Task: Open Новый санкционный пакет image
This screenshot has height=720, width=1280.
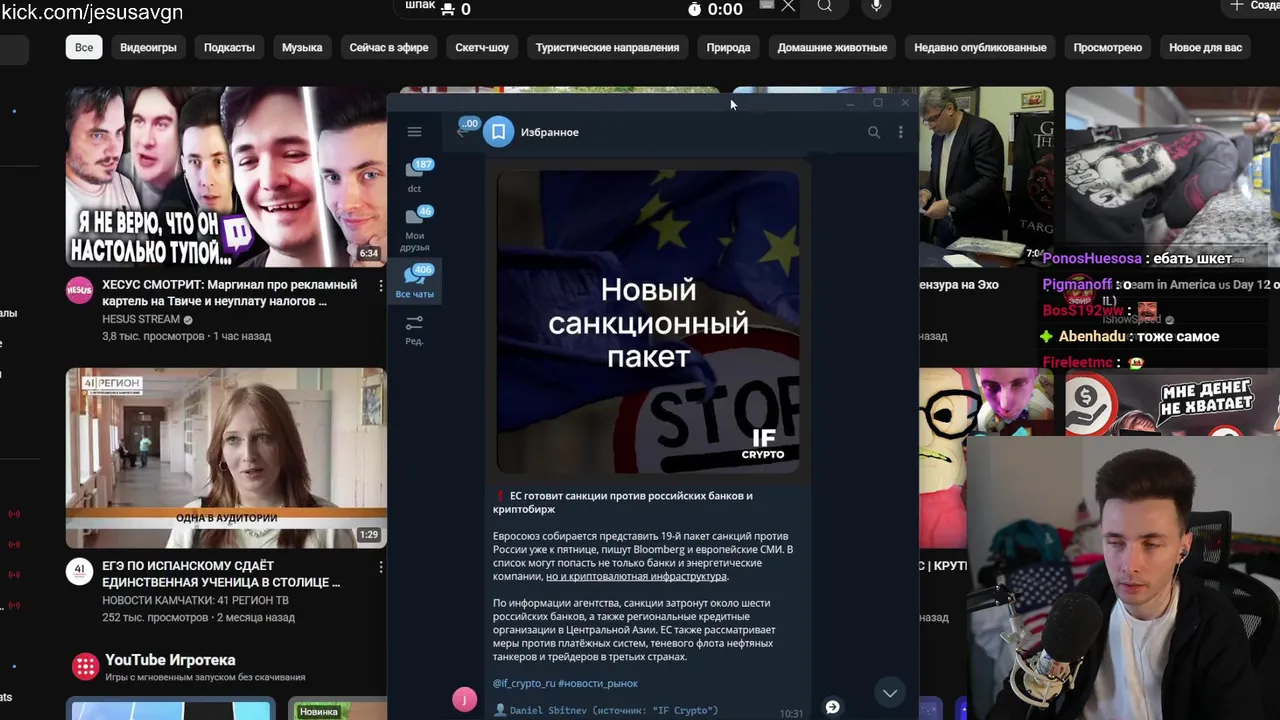Action: [648, 321]
